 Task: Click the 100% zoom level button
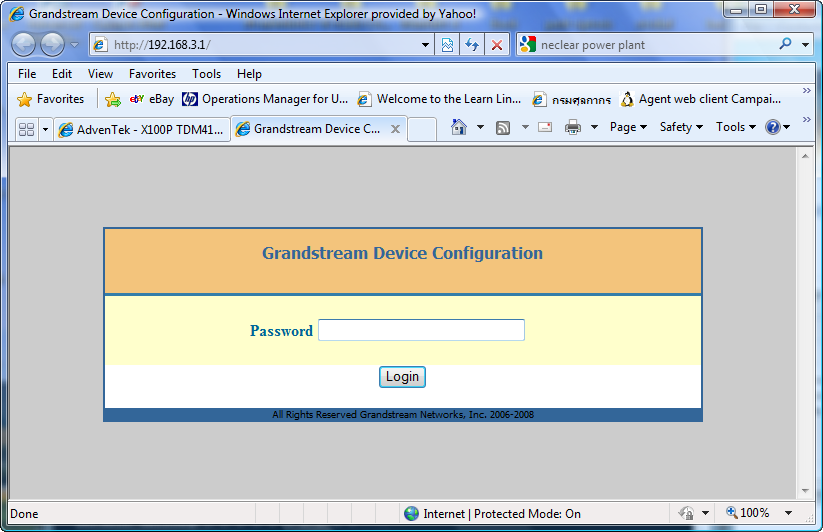pos(747,513)
